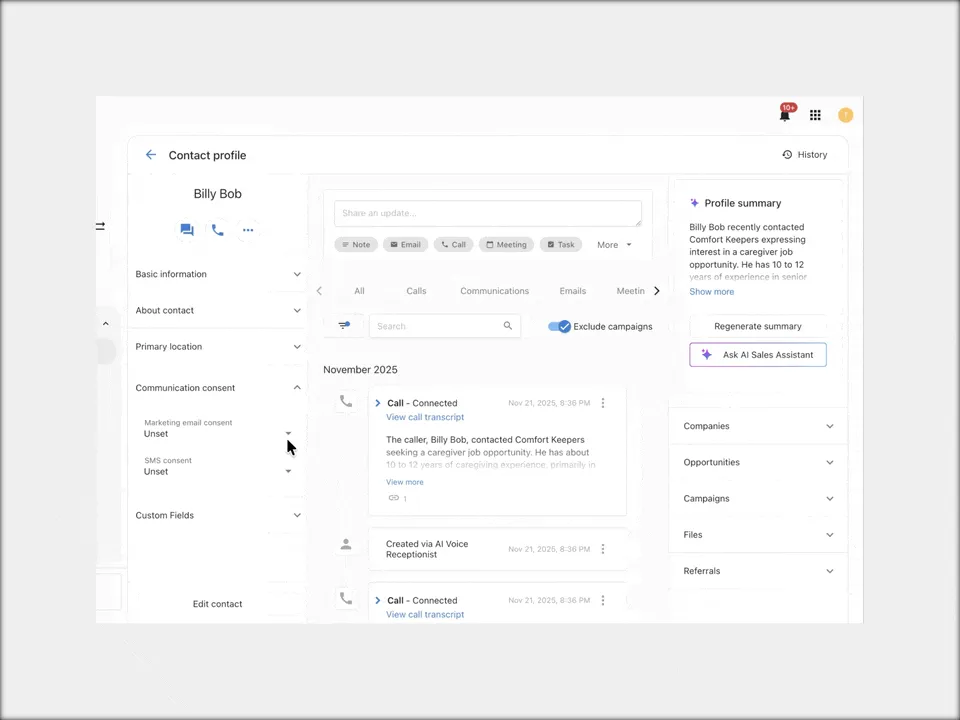Toggle the Exclude campaigns switch
Viewport: 960px width, 720px height.
559,326
